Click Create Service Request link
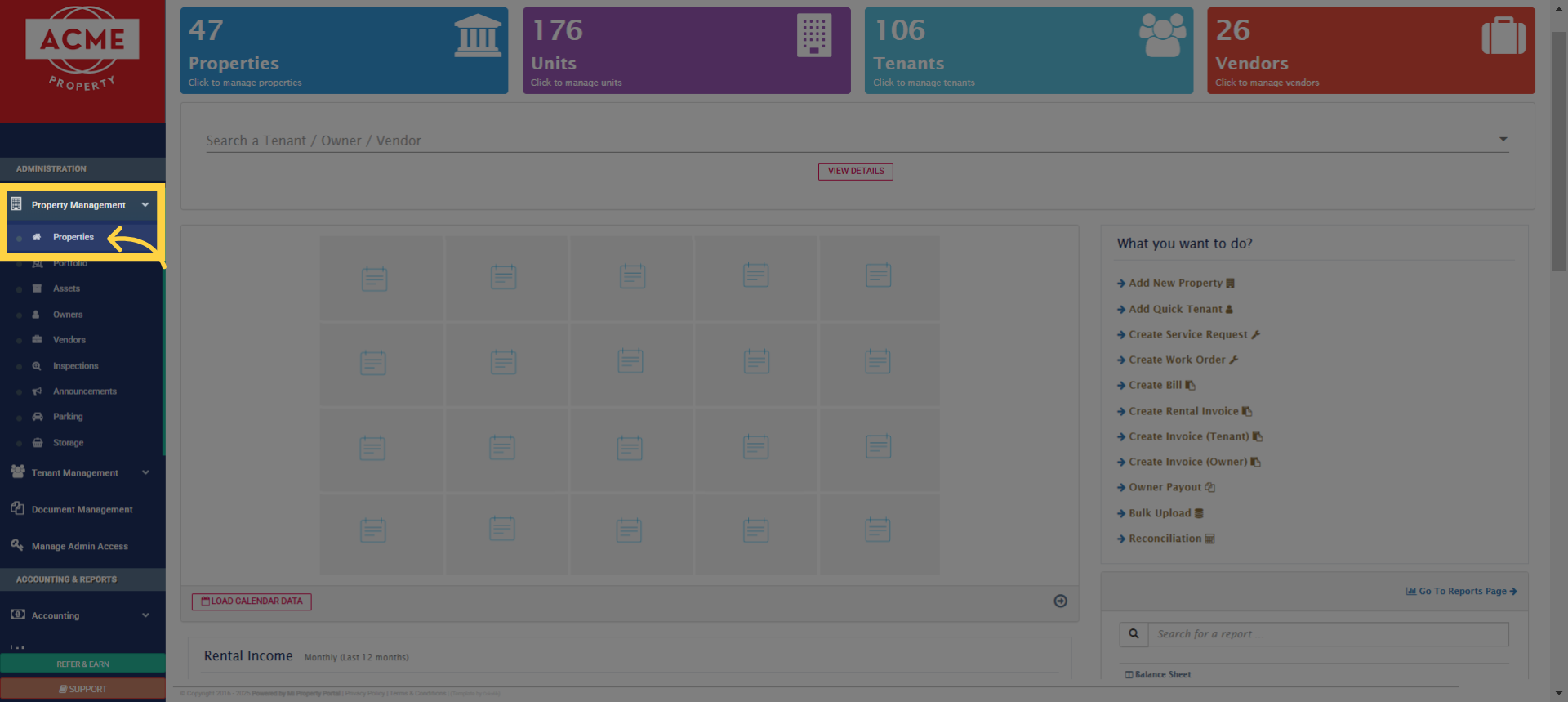Viewport: 1568px width, 702px height. [x=1188, y=334]
